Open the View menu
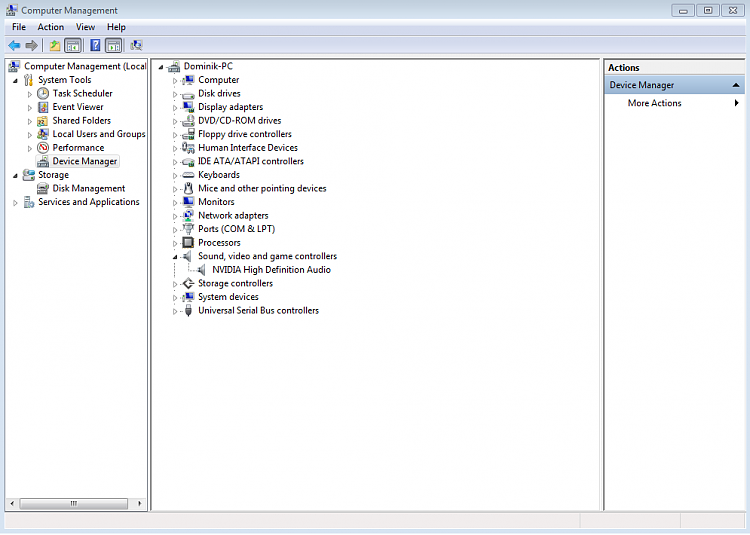The width and height of the screenshot is (750, 535). point(85,27)
